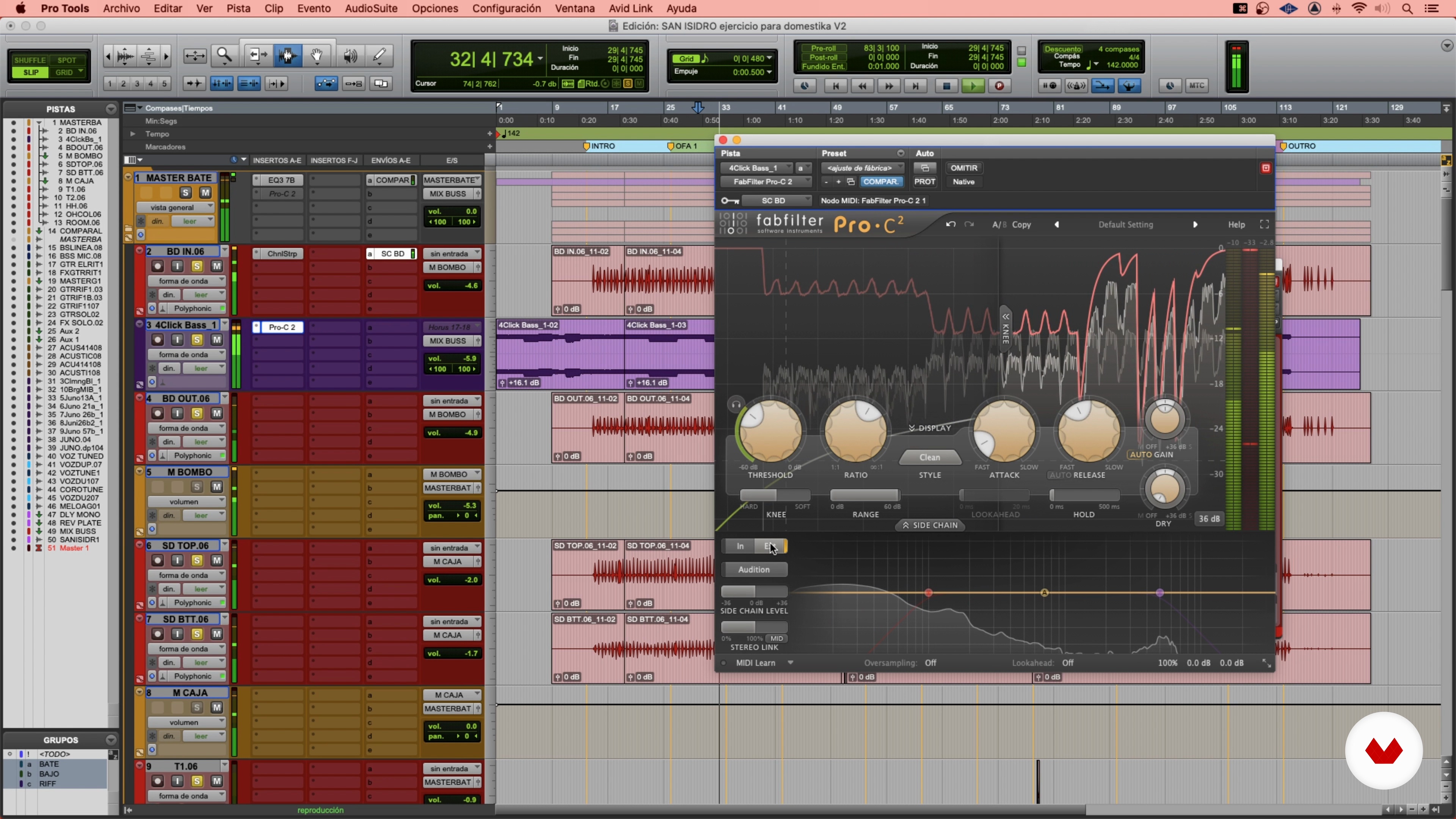
Task: Click Go to End transport button
Action: (915, 86)
